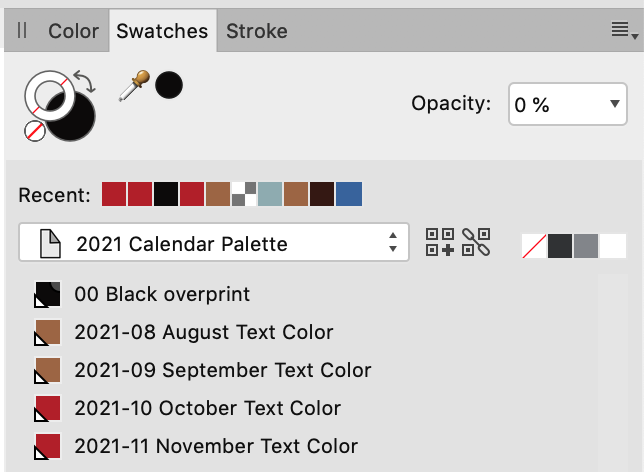This screenshot has width=644, height=472.
Task: Click the palette selector stepper arrows
Action: (393, 242)
